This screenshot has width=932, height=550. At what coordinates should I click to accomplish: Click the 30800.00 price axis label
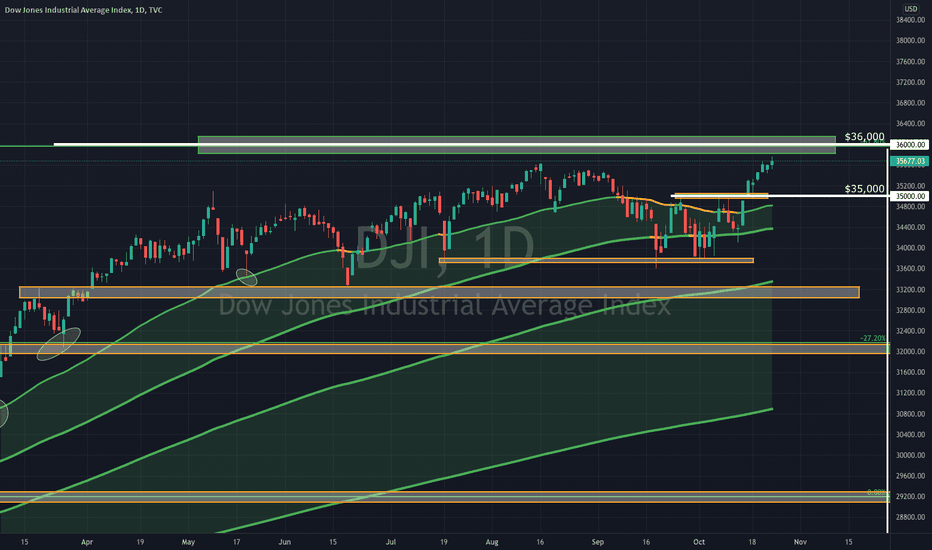tap(910, 414)
